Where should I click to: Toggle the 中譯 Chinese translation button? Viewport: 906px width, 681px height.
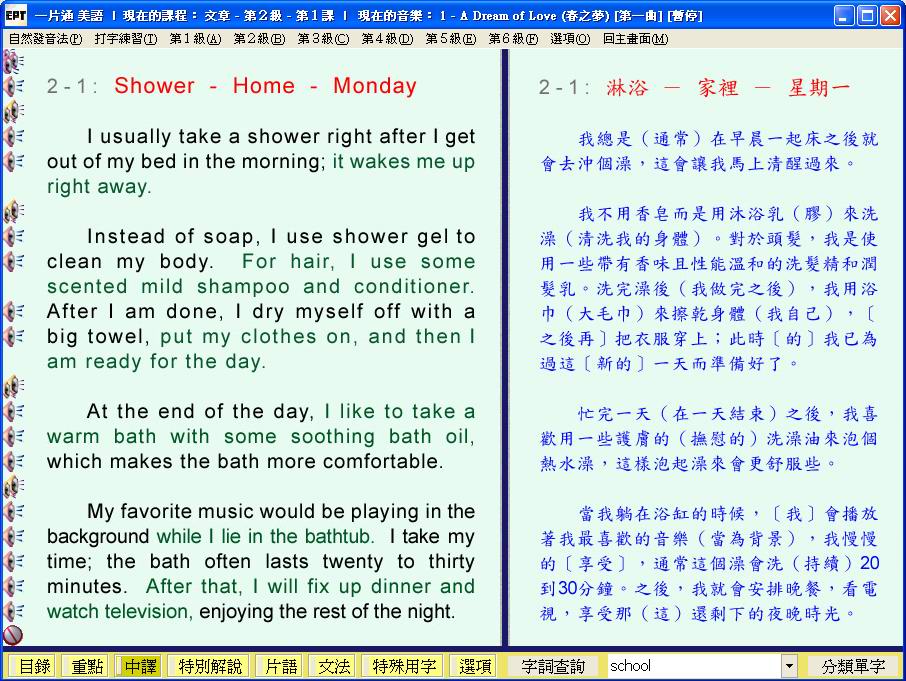139,666
